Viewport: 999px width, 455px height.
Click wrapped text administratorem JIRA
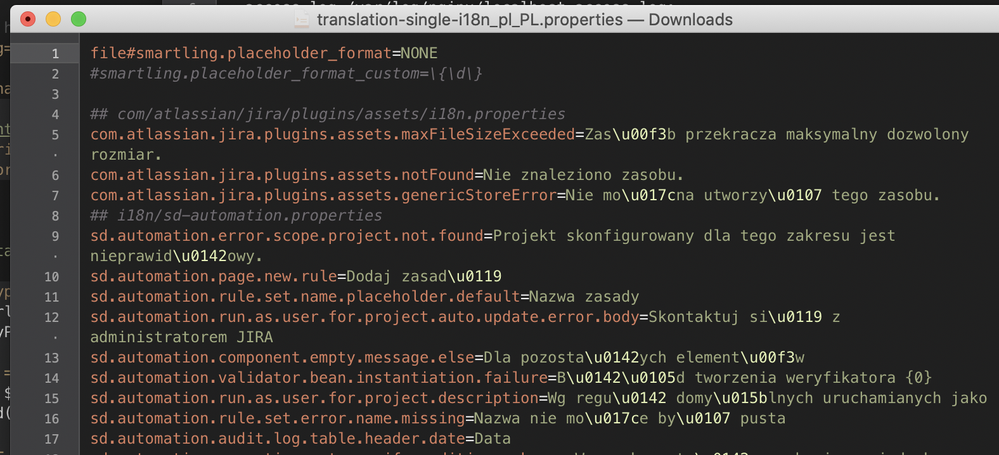click(x=182, y=338)
